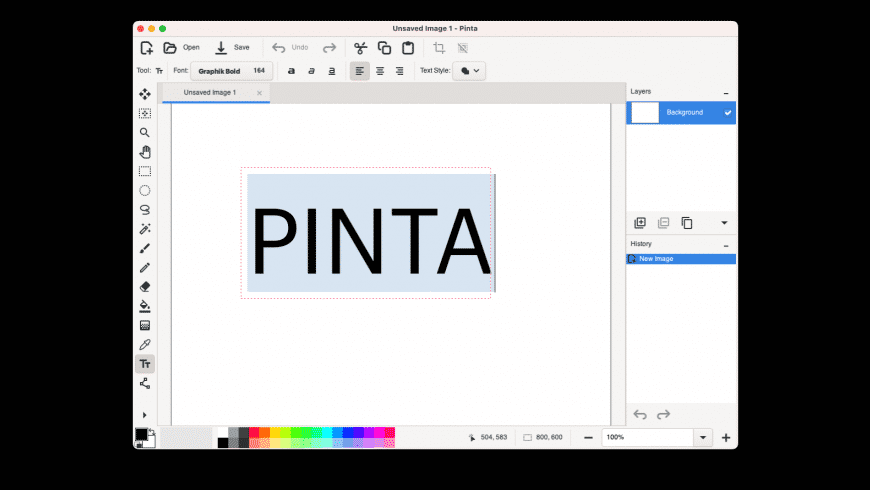Click the Duplicate layer icon
Screen dimensions: 870x490
click(687, 223)
